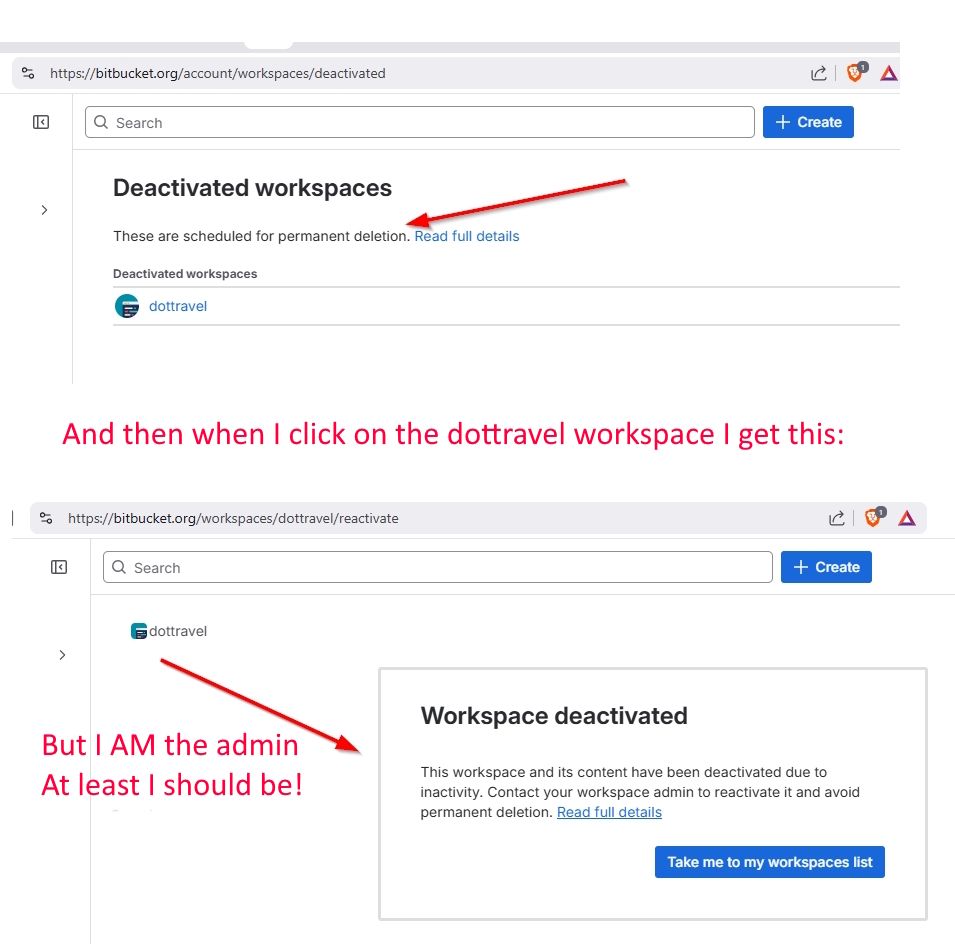Click the site permissions icon in address bar
The image size is (955, 944).
click(x=27, y=72)
